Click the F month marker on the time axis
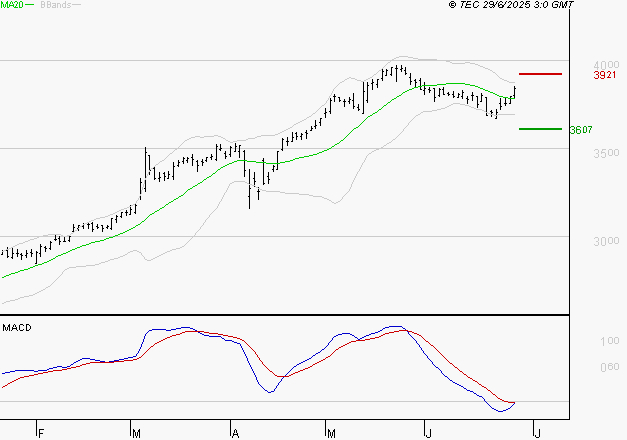This screenshot has width=627, height=440. [40, 434]
